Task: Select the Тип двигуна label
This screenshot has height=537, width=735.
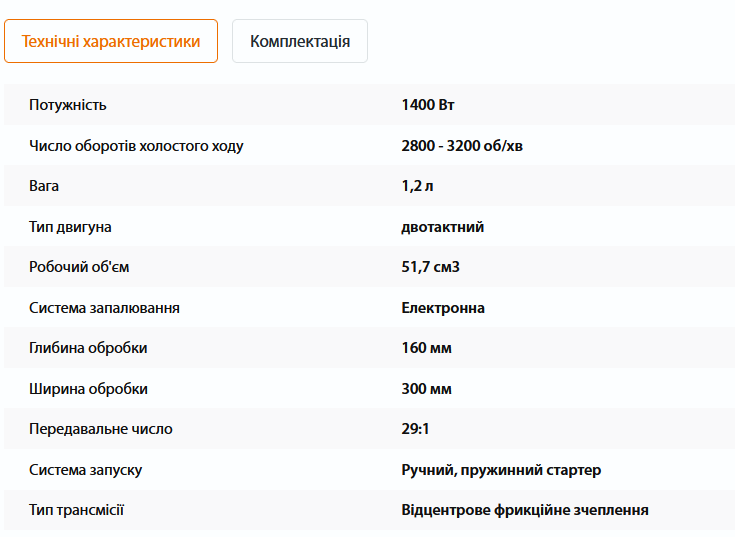Action: [70, 227]
